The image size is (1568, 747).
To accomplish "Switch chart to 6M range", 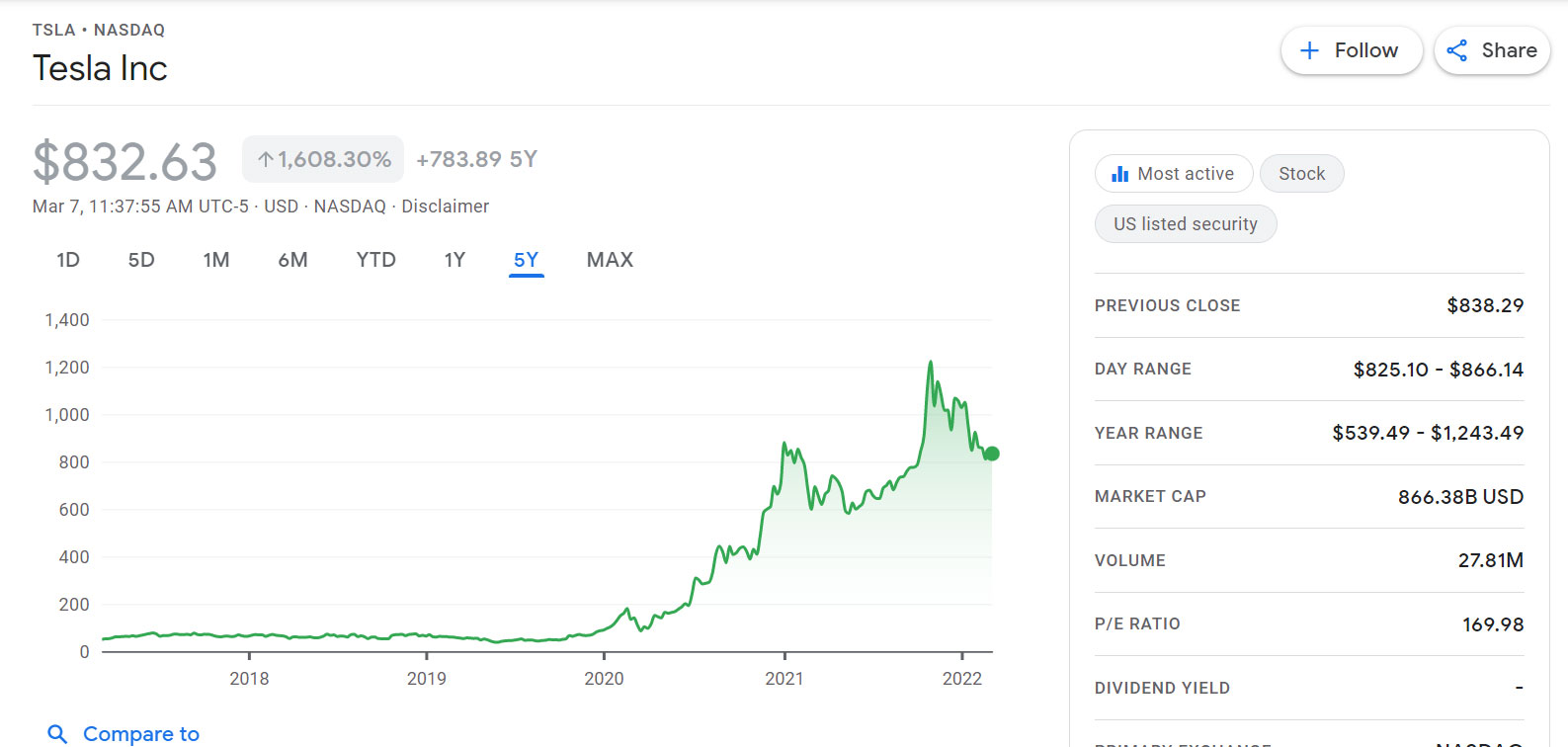I will point(292,260).
